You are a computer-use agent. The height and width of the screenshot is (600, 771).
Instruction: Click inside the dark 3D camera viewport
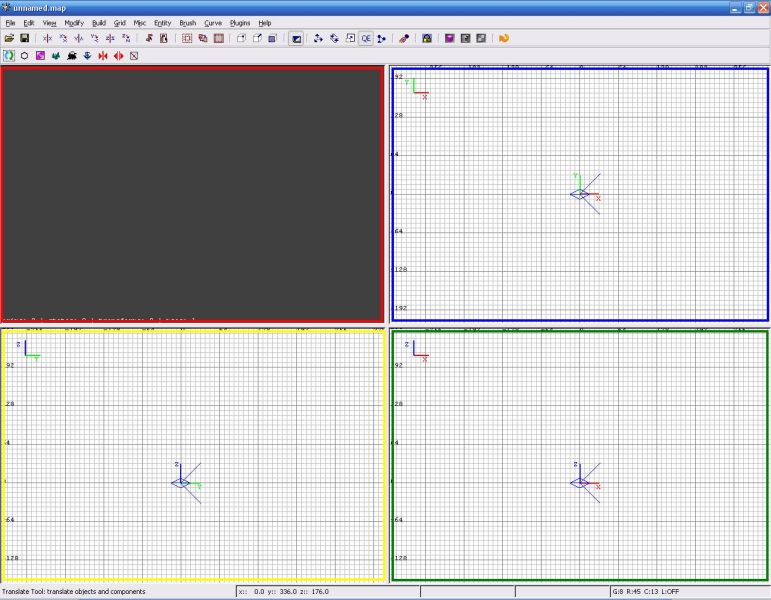pos(192,190)
